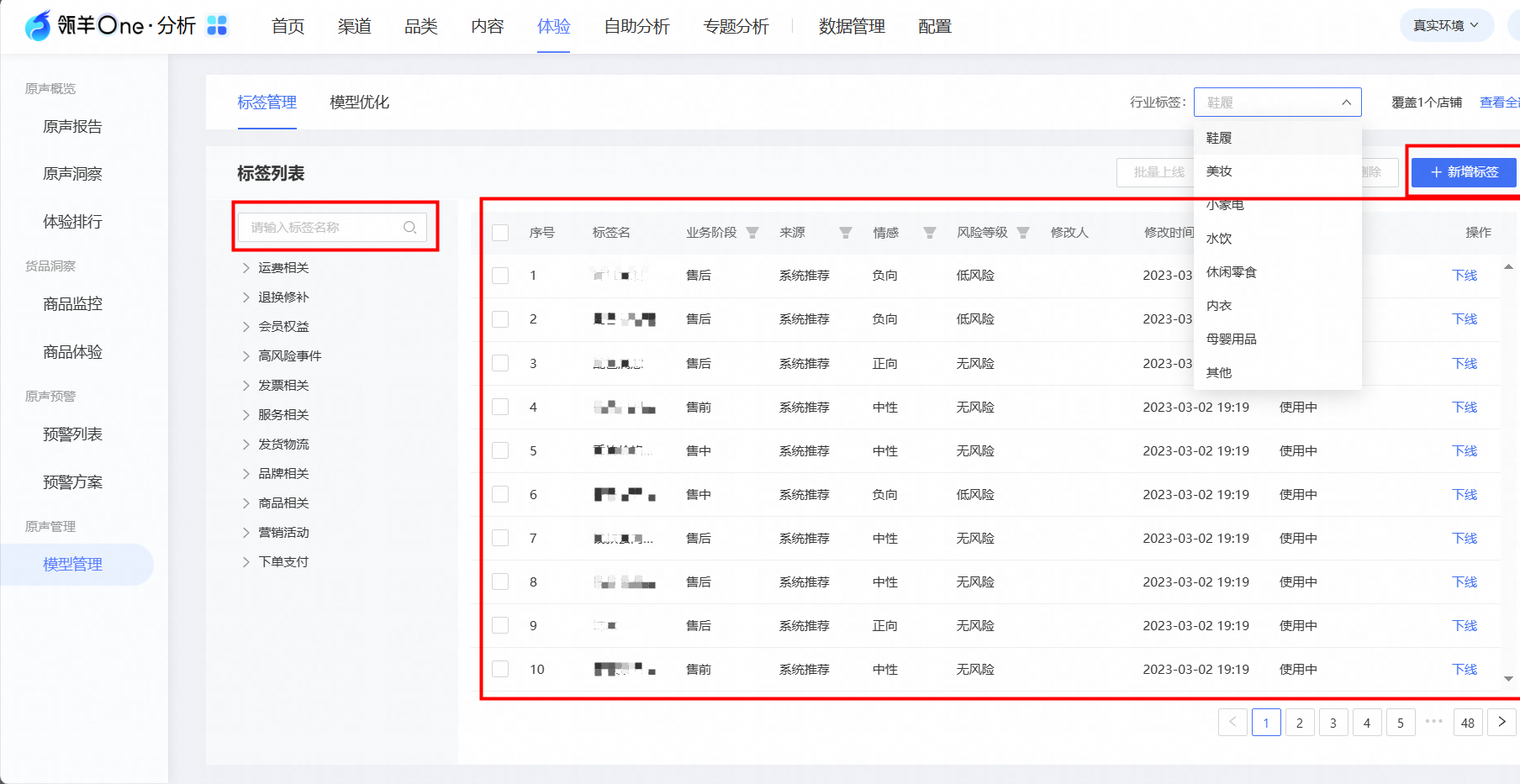Go to 首页 in top navigation

[288, 26]
